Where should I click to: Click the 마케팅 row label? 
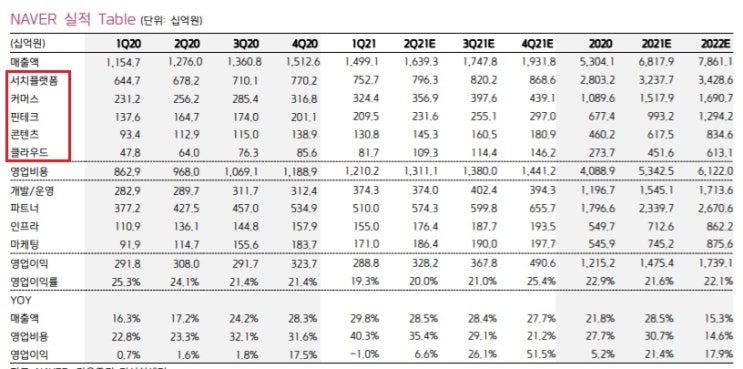(x=25, y=244)
